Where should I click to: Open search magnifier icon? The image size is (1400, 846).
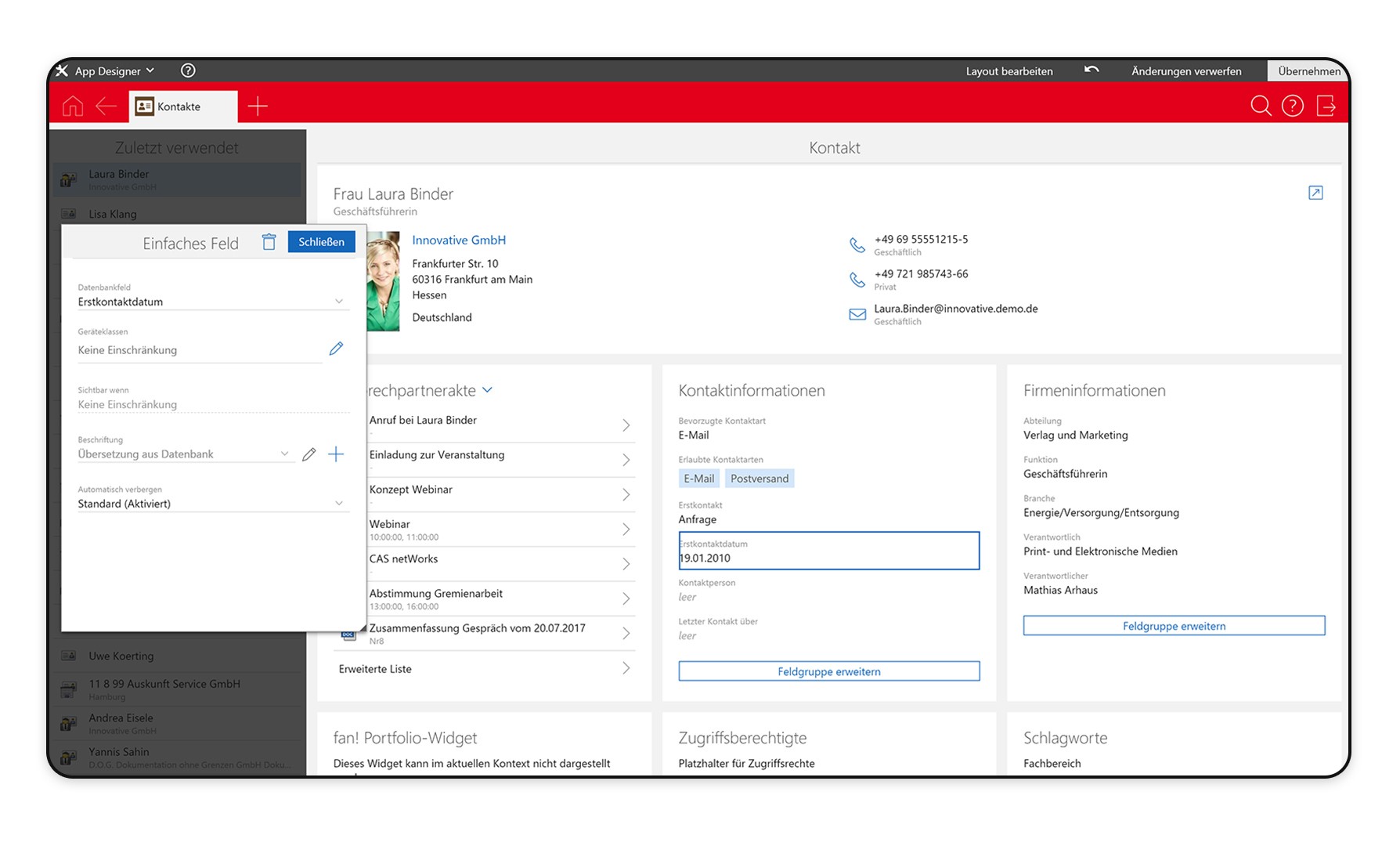point(1261,106)
